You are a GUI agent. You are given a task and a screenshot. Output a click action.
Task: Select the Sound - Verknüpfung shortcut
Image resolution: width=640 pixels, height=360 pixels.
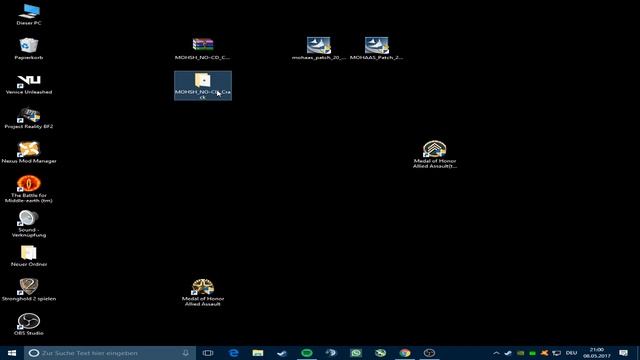29,224
